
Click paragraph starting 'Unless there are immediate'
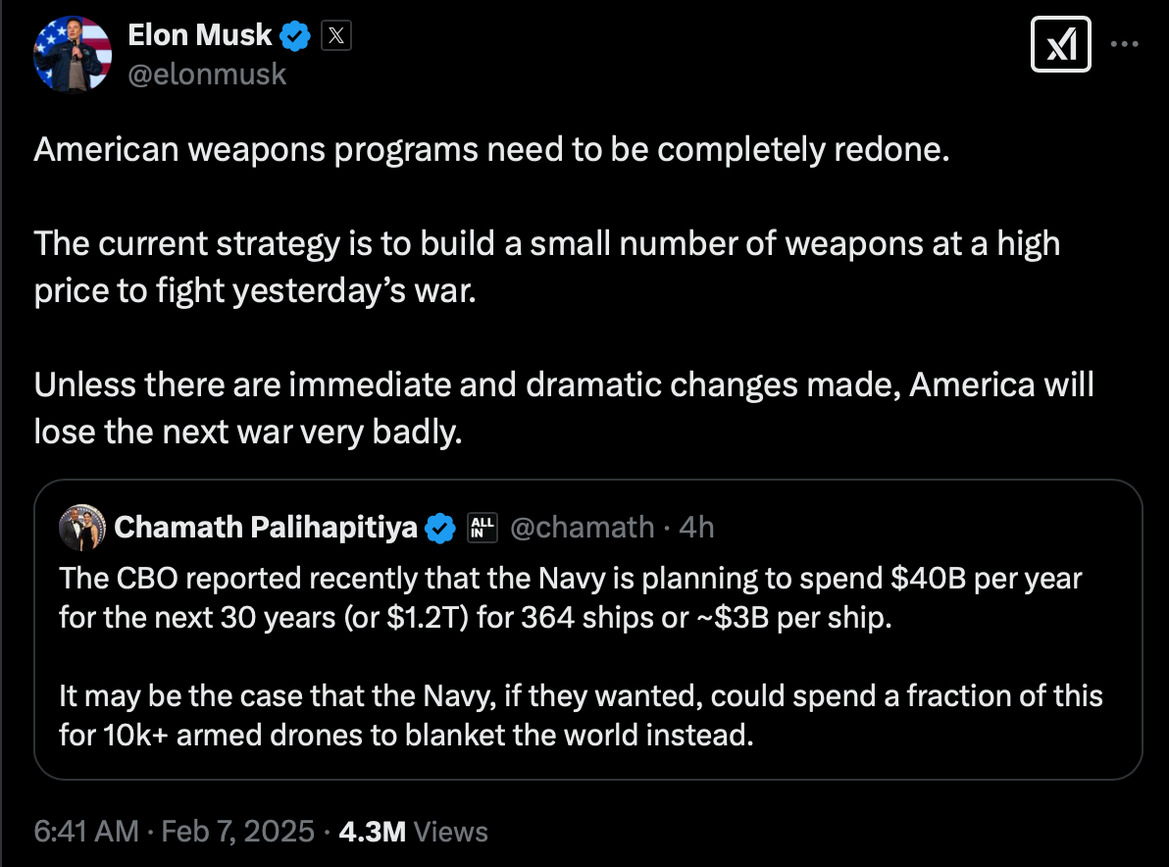click(563, 407)
